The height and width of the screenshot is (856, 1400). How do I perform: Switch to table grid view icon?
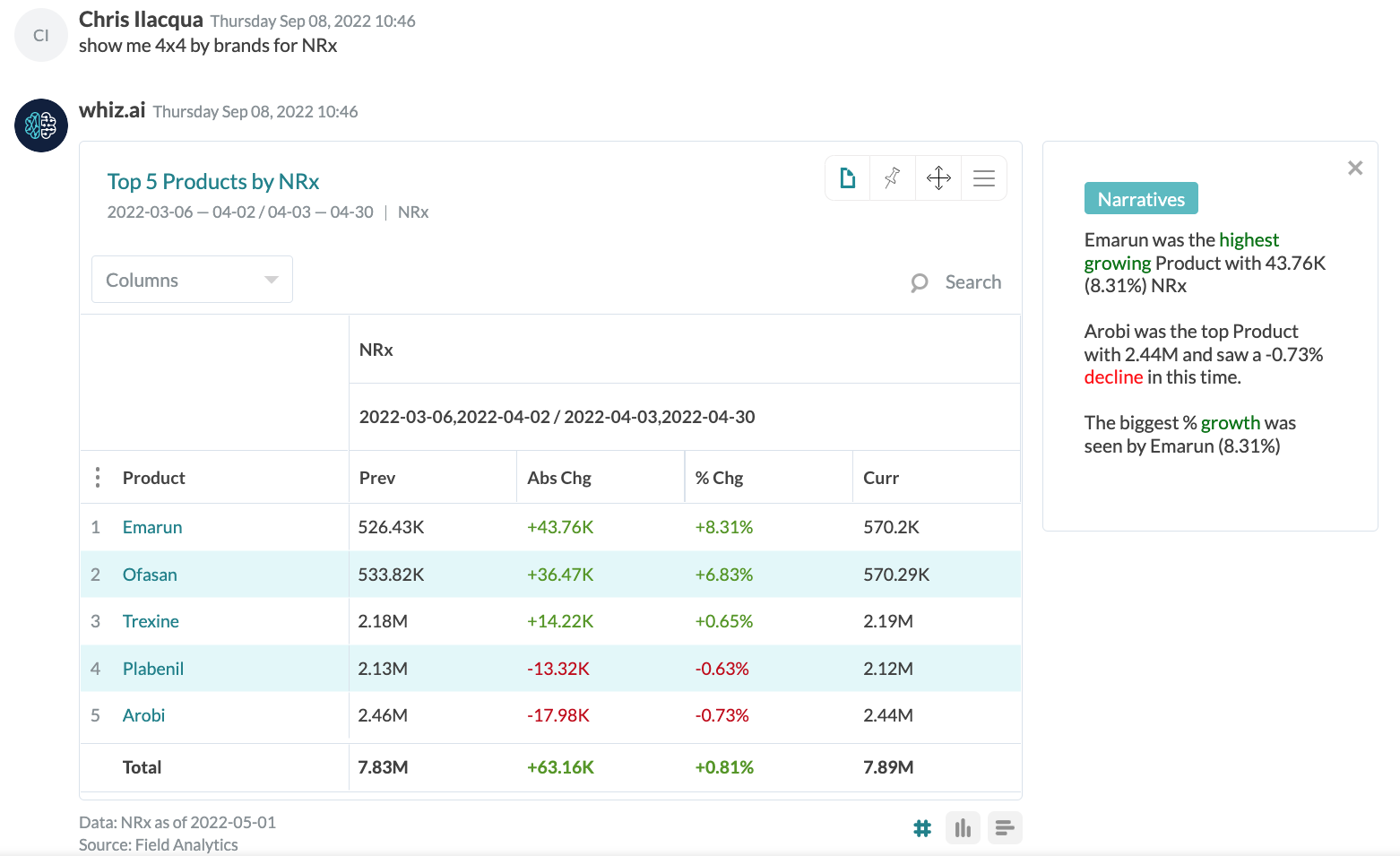922,828
